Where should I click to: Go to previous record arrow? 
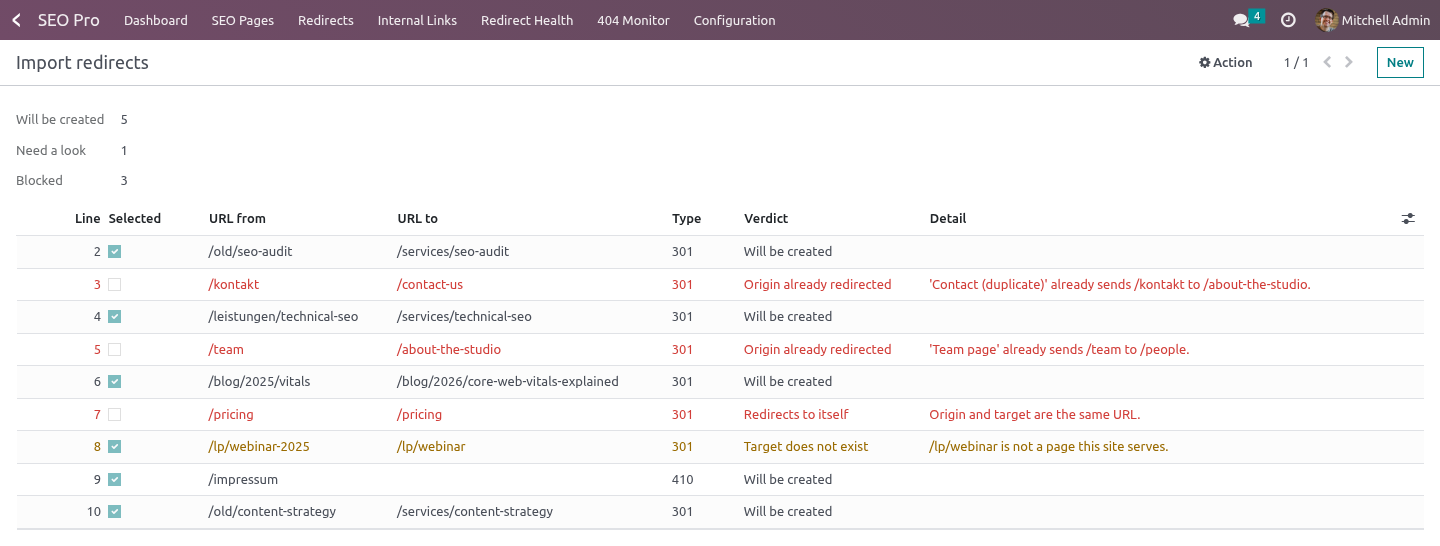click(1327, 62)
